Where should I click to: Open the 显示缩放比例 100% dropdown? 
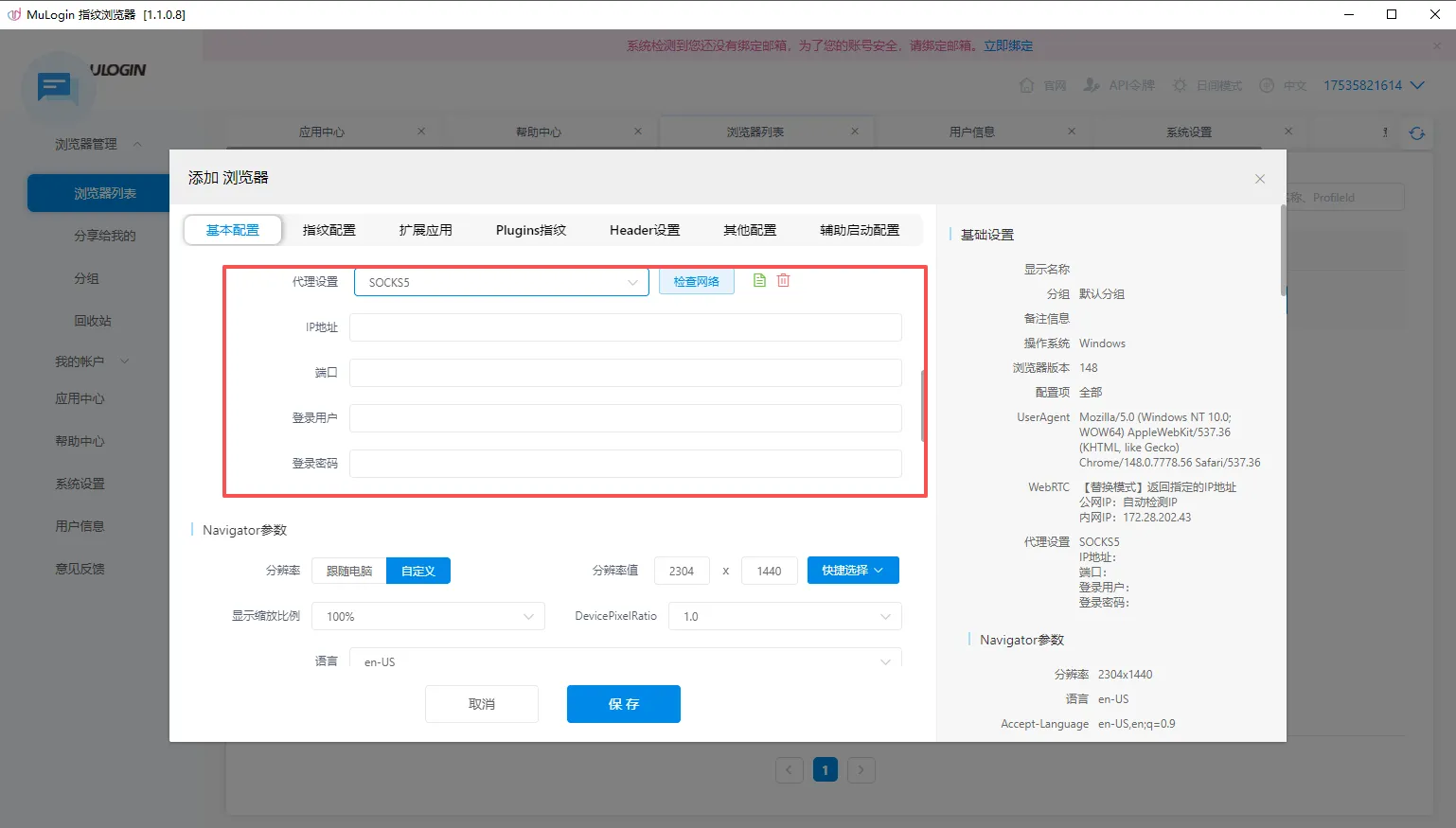point(428,616)
